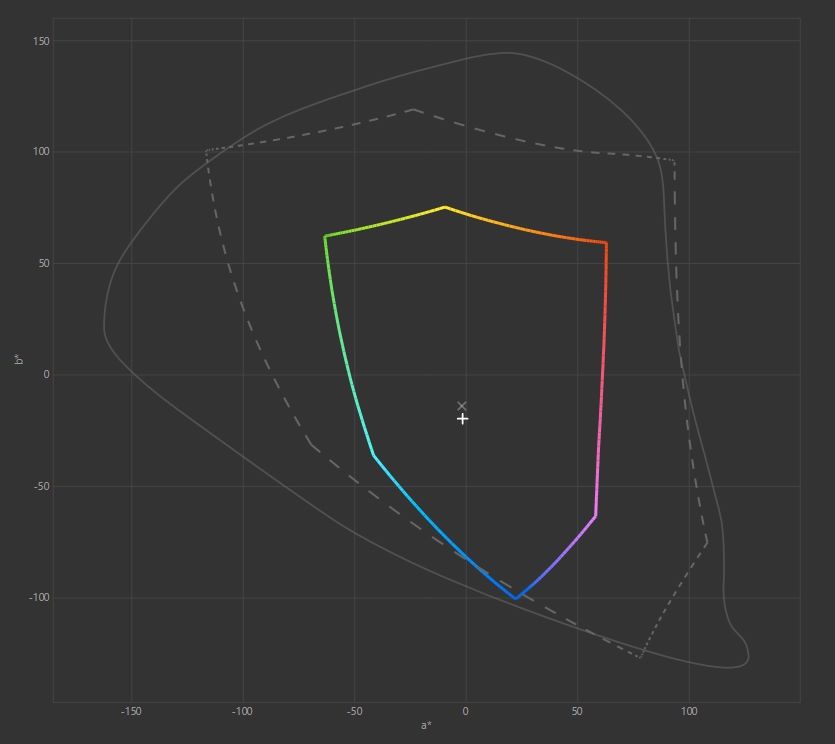Click the 150 tick label on b* axis
Viewport: 835px width, 744px height.
(x=41, y=41)
